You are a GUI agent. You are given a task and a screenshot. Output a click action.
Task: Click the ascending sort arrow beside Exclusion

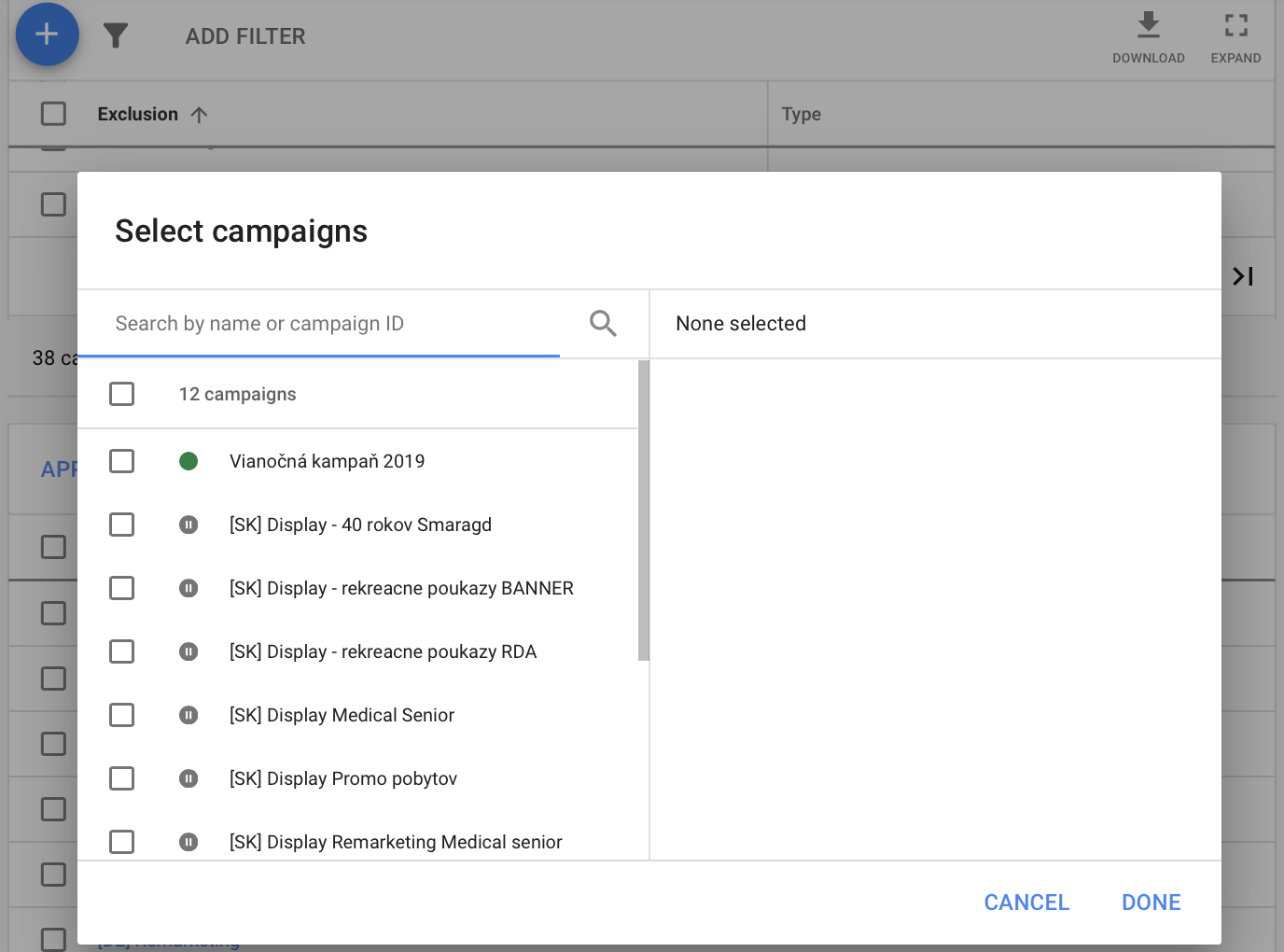[199, 115]
